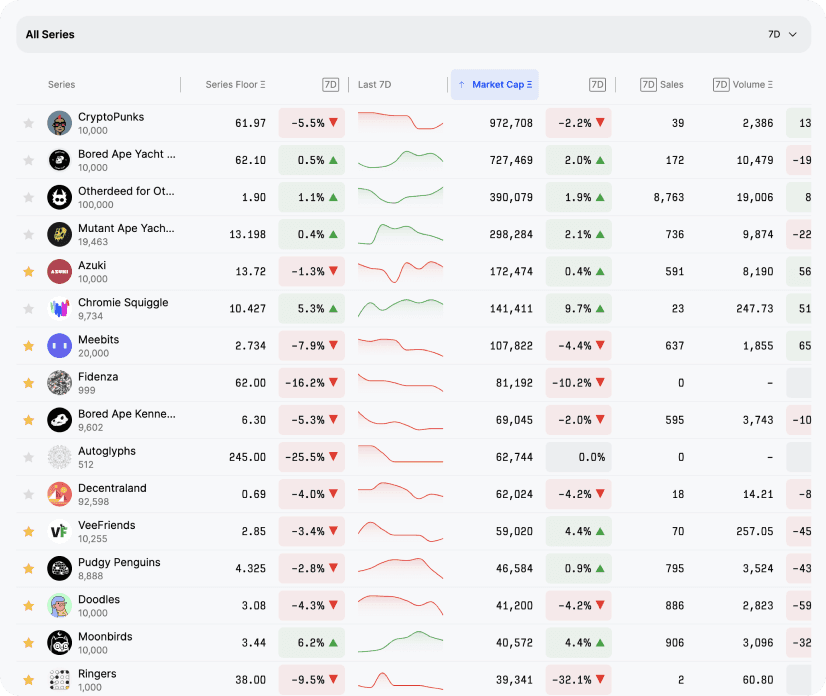
Task: Click the Moonbirds logo icon
Action: (59, 642)
